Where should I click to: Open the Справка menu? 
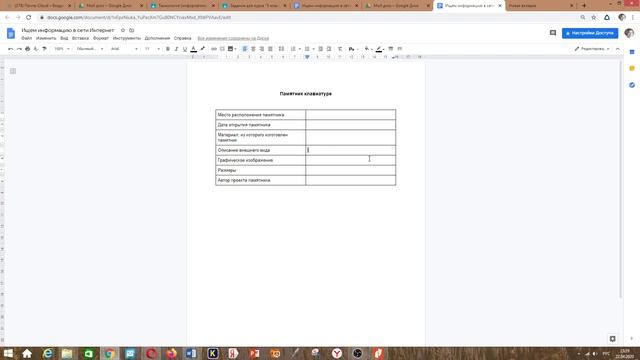(182, 38)
